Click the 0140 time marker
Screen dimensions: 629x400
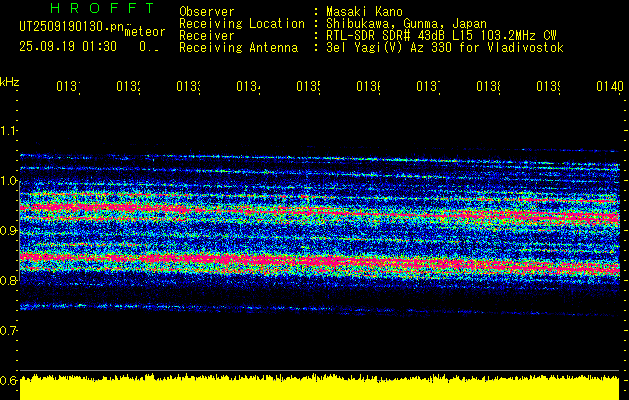pyautogui.click(x=609, y=87)
